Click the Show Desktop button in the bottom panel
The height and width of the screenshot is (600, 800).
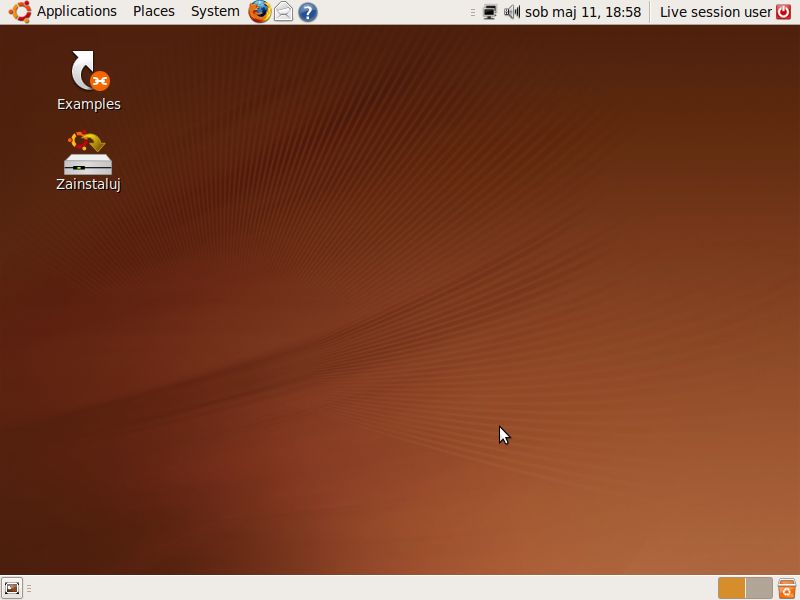[x=12, y=588]
